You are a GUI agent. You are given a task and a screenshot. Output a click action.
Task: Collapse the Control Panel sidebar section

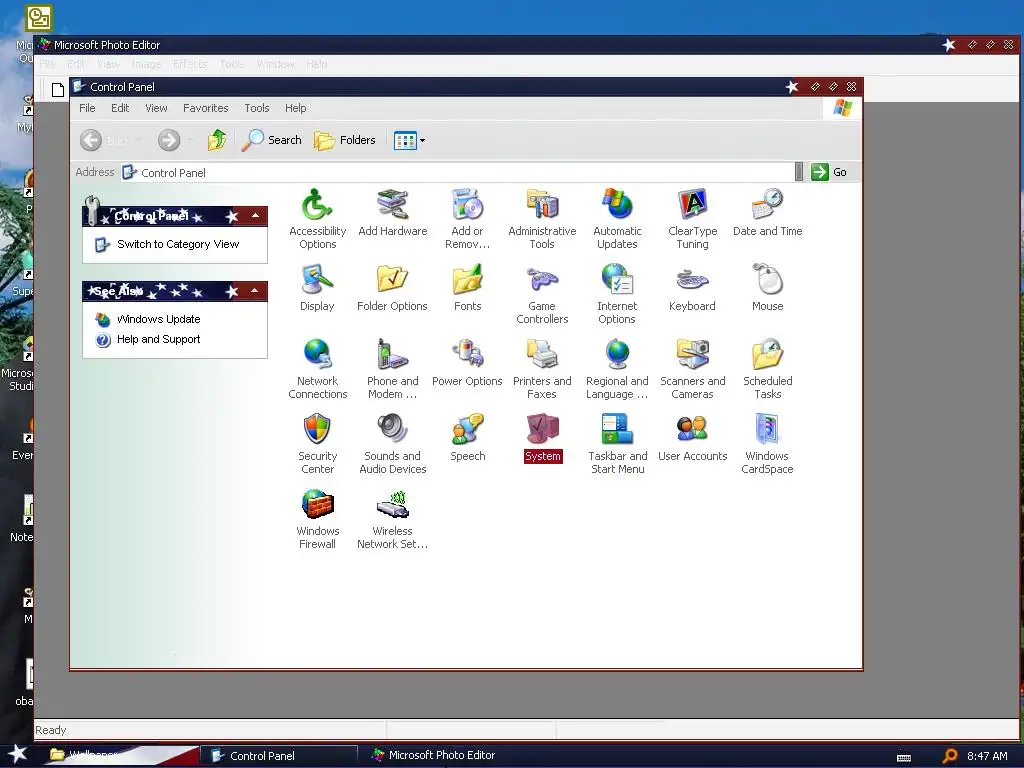click(255, 216)
